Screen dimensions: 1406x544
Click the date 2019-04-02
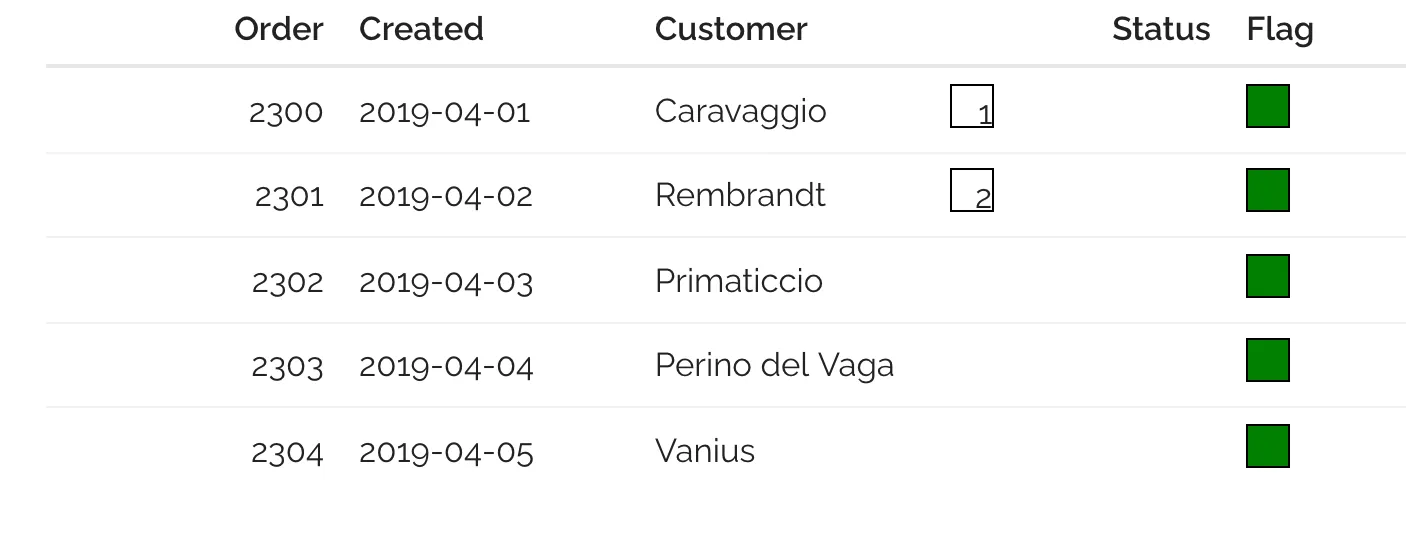pos(445,196)
